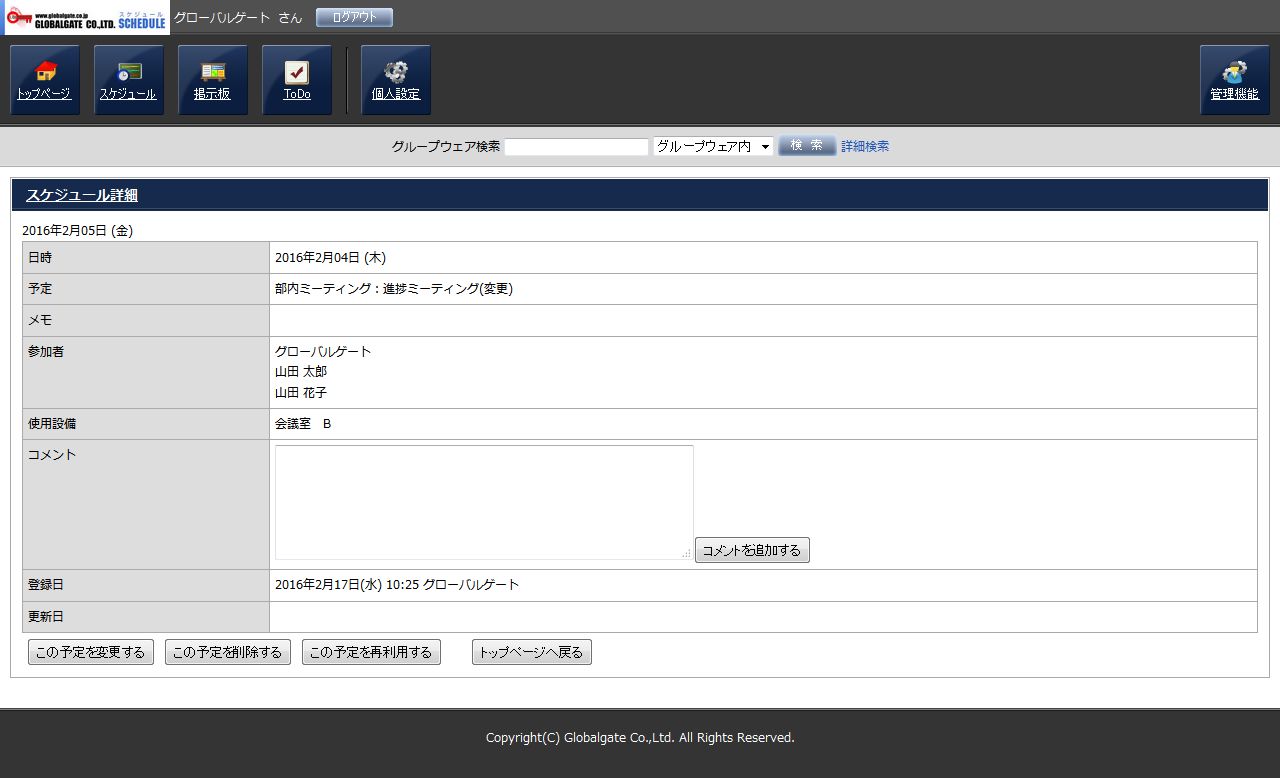
Task: Click the ログアウト button
Action: pos(354,17)
